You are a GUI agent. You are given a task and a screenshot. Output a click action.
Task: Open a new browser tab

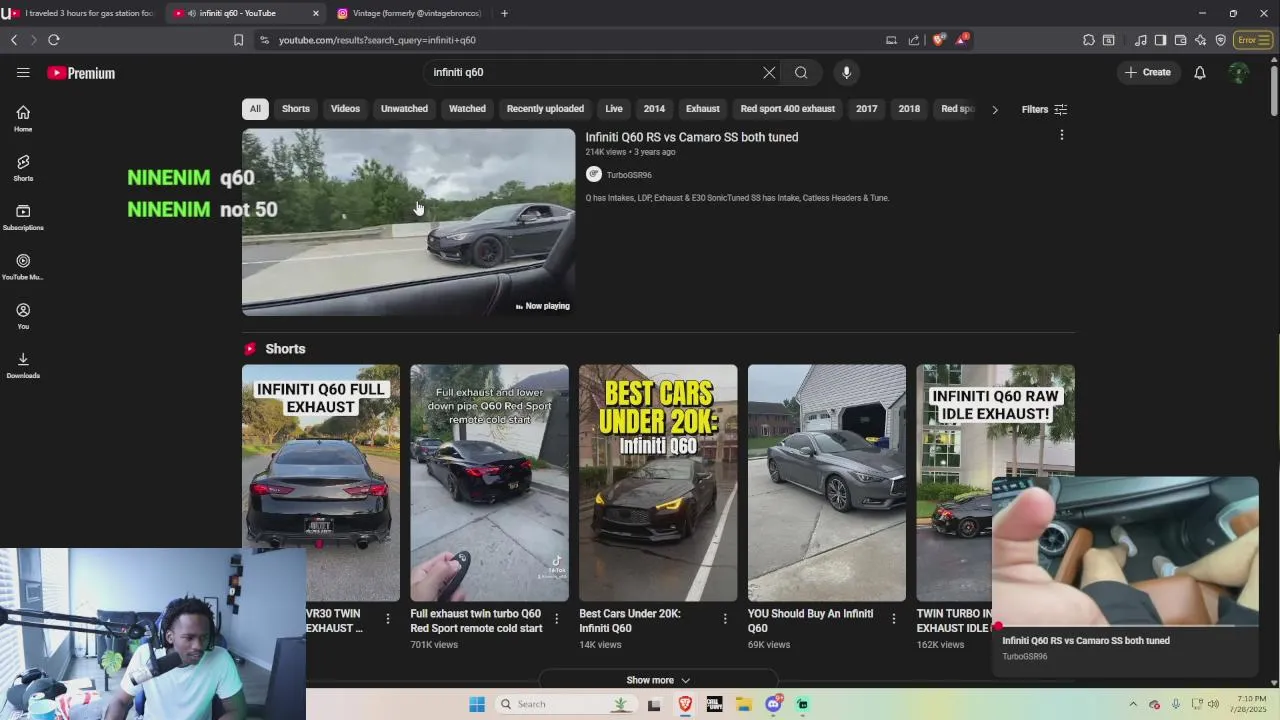click(504, 13)
